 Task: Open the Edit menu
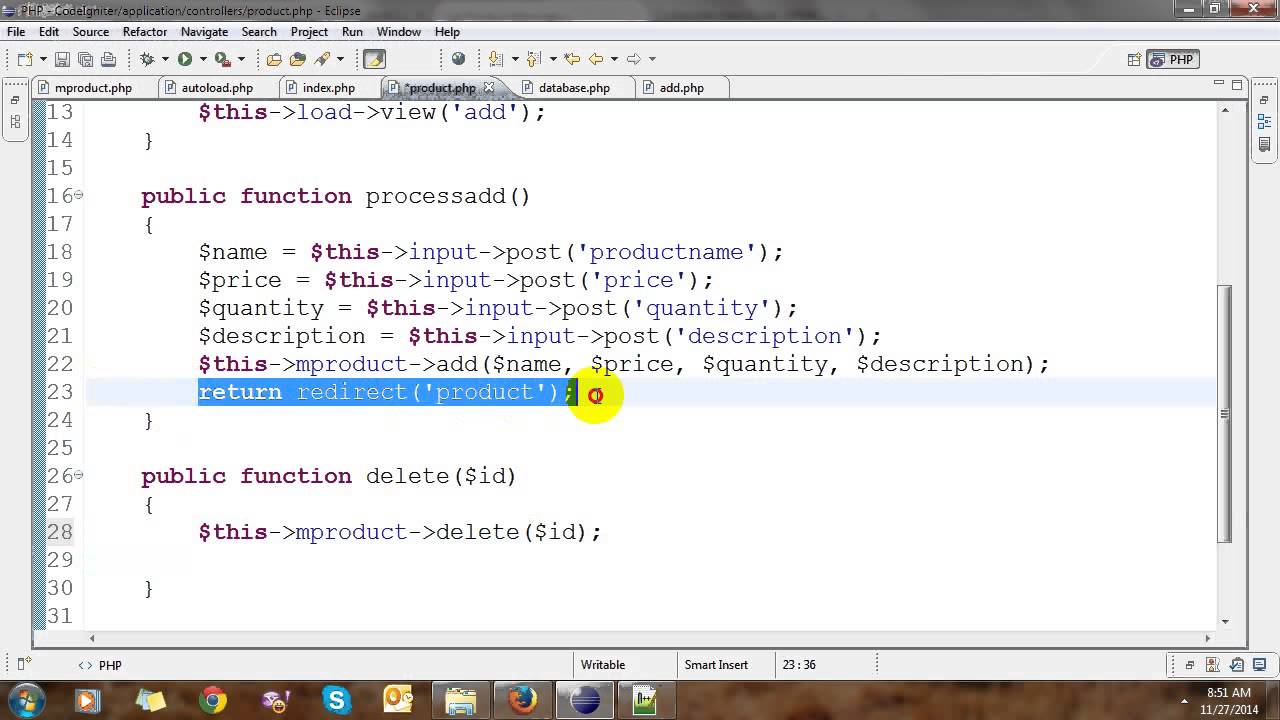[x=49, y=32]
